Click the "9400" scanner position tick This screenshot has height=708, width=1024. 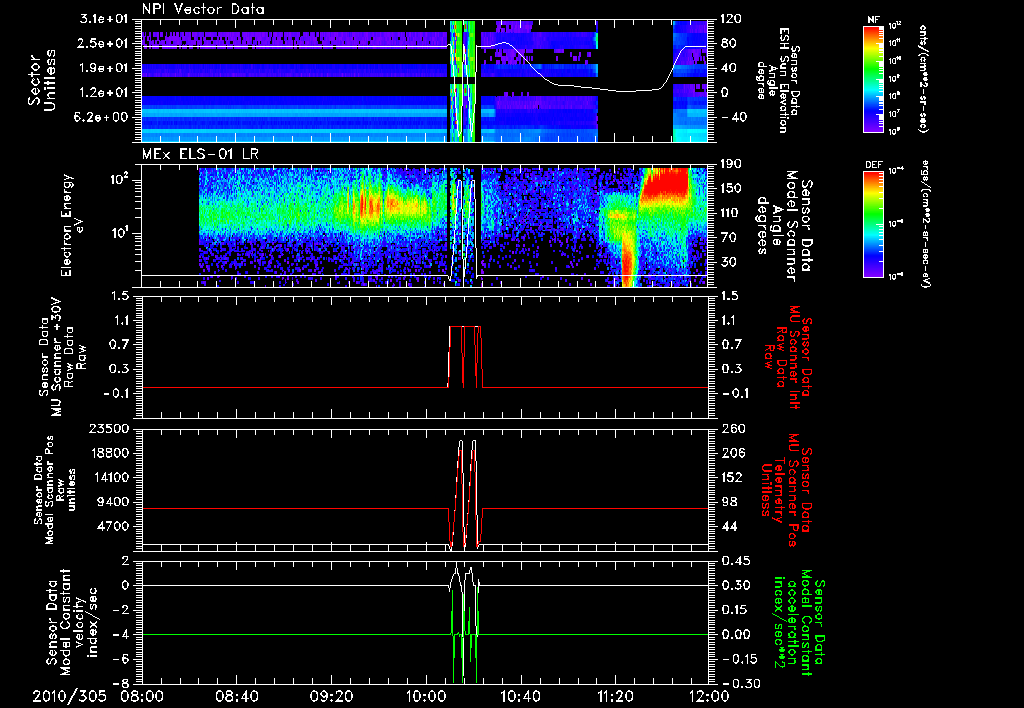click(112, 502)
